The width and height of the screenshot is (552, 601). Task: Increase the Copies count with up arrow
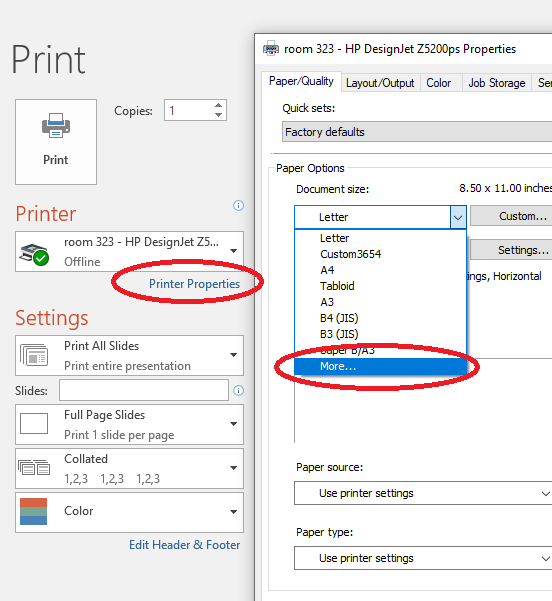coord(218,105)
